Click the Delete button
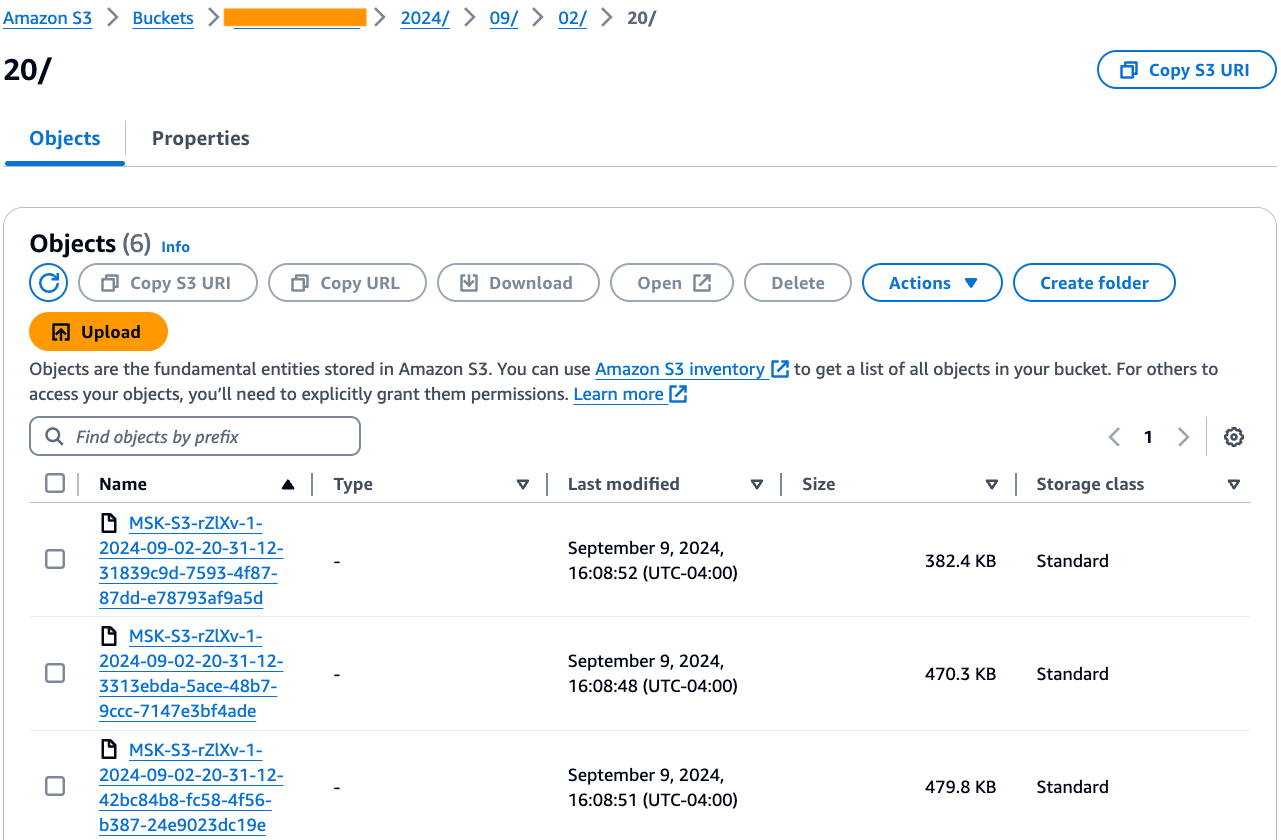This screenshot has height=840, width=1281. click(x=798, y=283)
